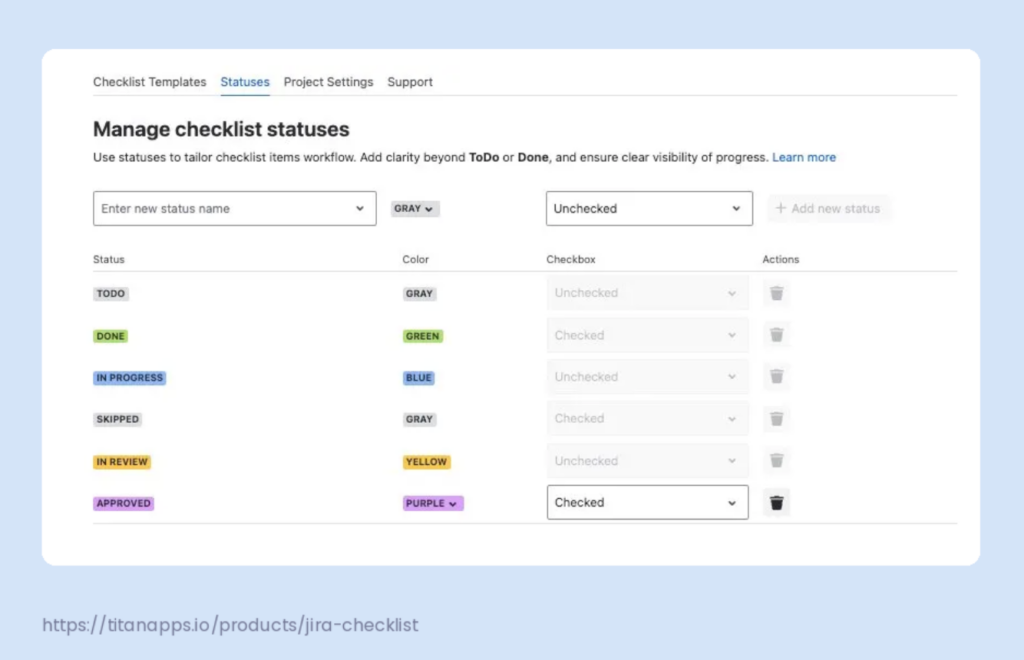Screen dimensions: 1024x660
Task: Click the SKIPPED status label
Action: click(118, 419)
